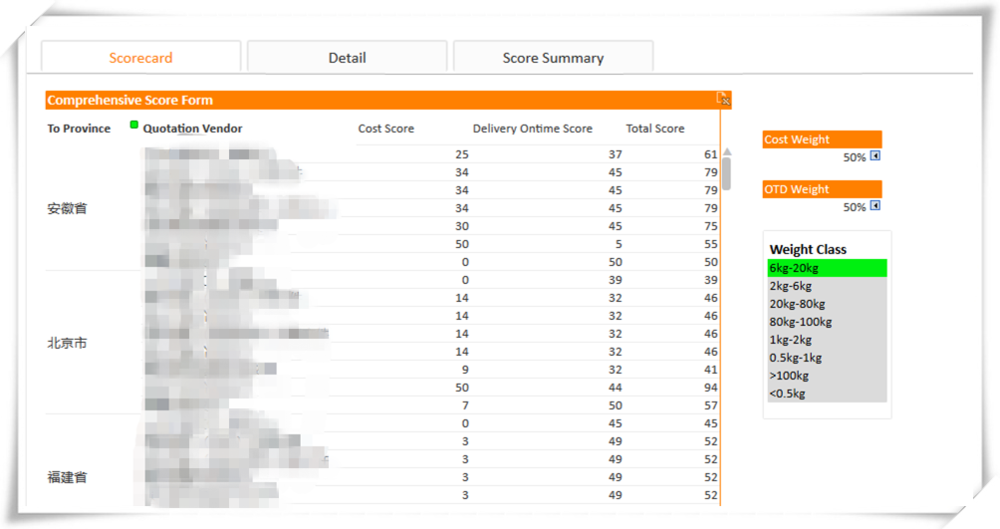Open the Score Summary tab

tap(552, 58)
